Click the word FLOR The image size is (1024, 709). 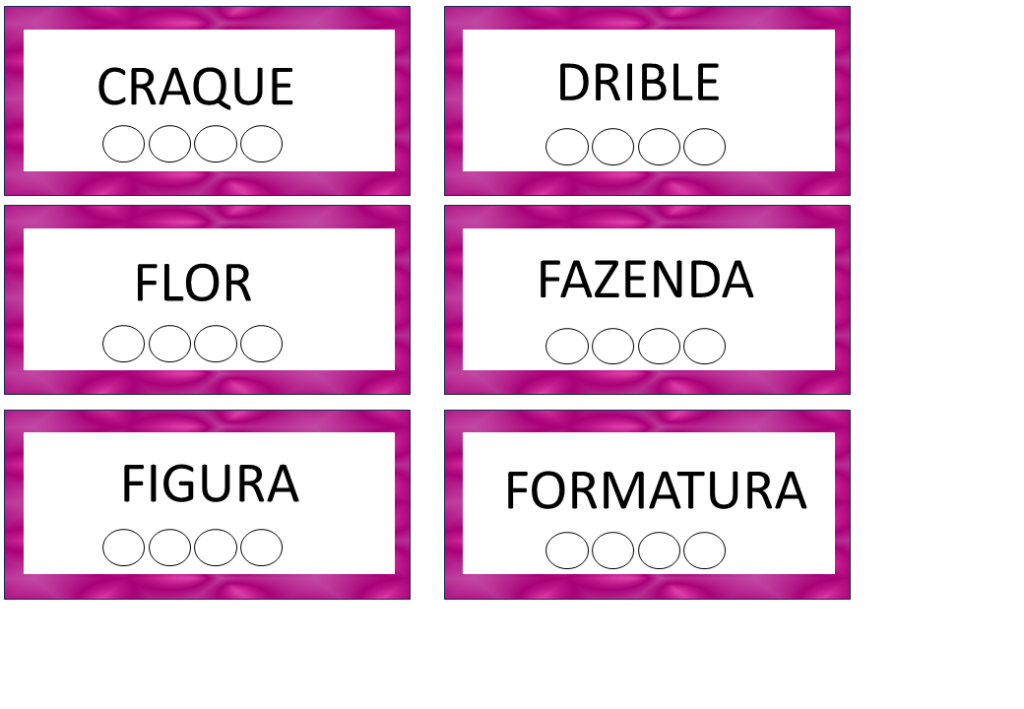[193, 285]
